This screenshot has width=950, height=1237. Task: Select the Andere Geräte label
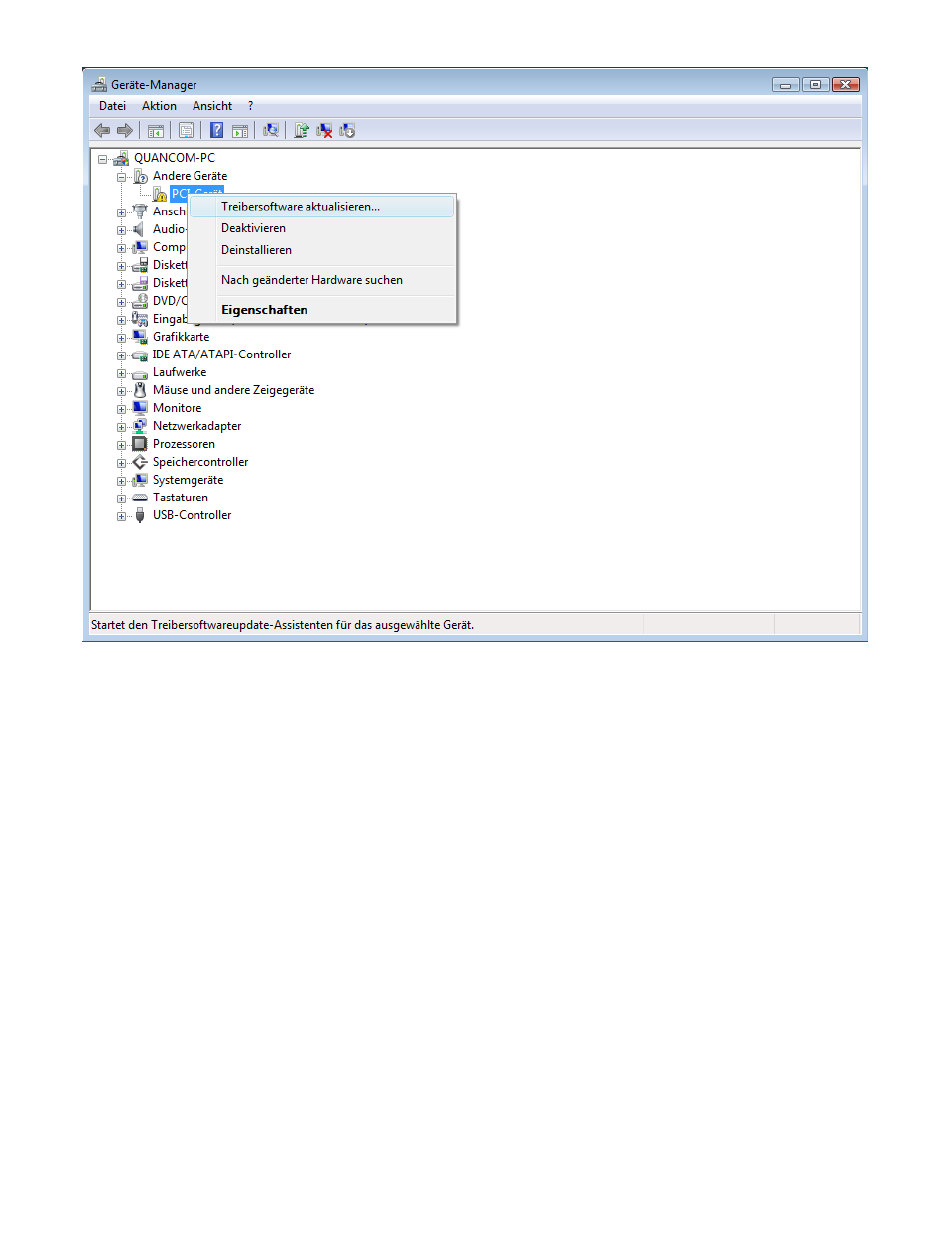(x=190, y=176)
